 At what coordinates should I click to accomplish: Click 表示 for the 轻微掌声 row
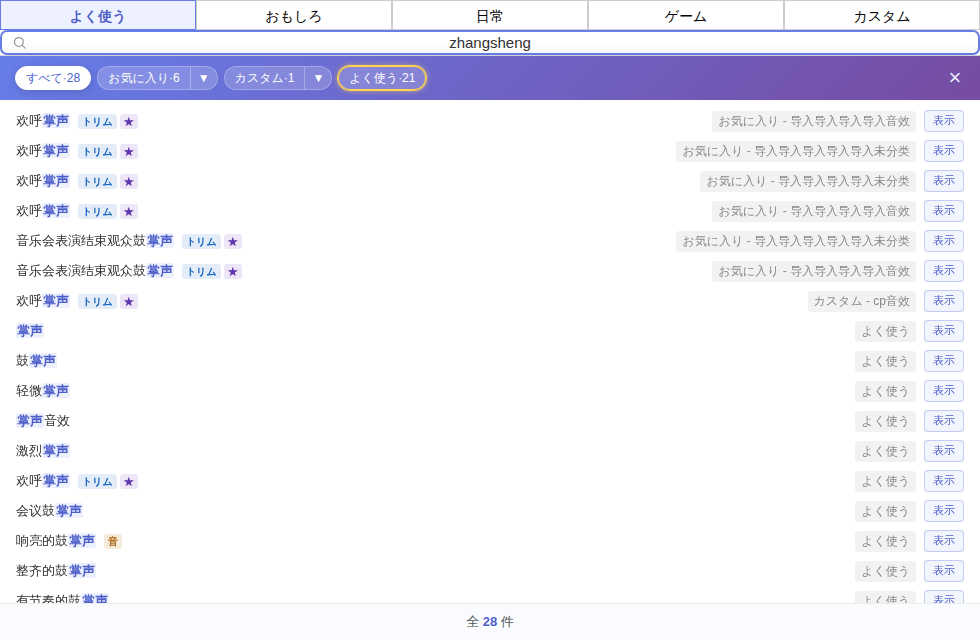pyautogui.click(x=944, y=391)
